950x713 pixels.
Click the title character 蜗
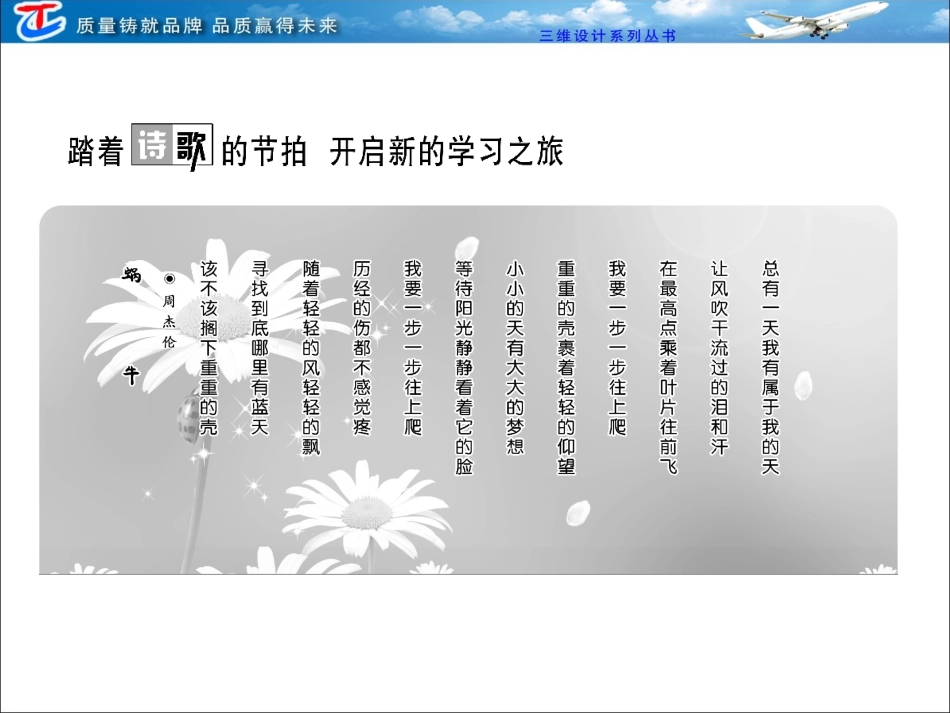click(x=131, y=275)
